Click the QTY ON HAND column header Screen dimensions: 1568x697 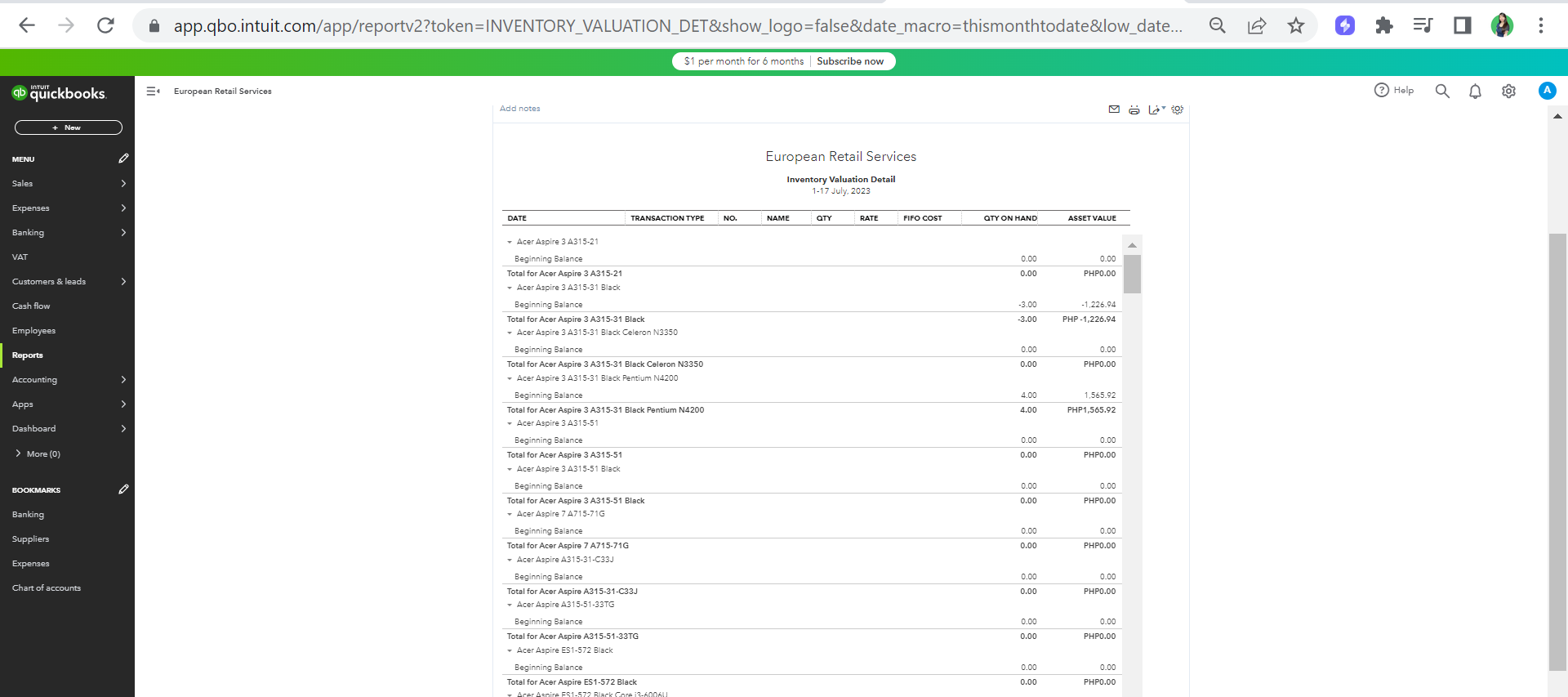tap(1010, 218)
